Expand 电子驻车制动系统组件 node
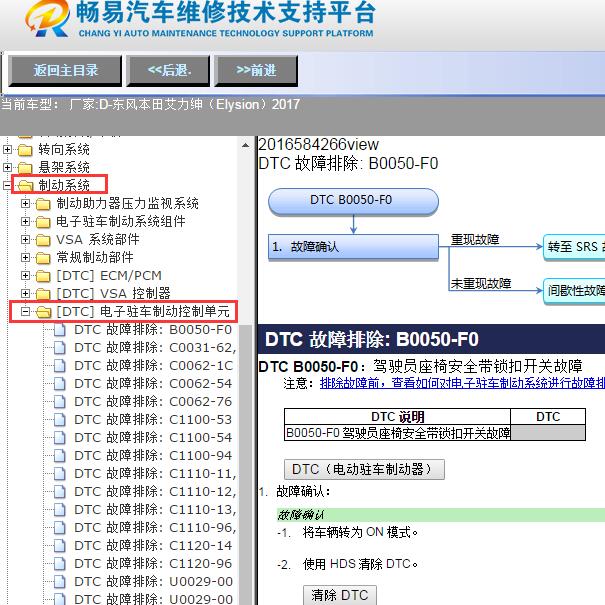605x605 pixels. 25,221
